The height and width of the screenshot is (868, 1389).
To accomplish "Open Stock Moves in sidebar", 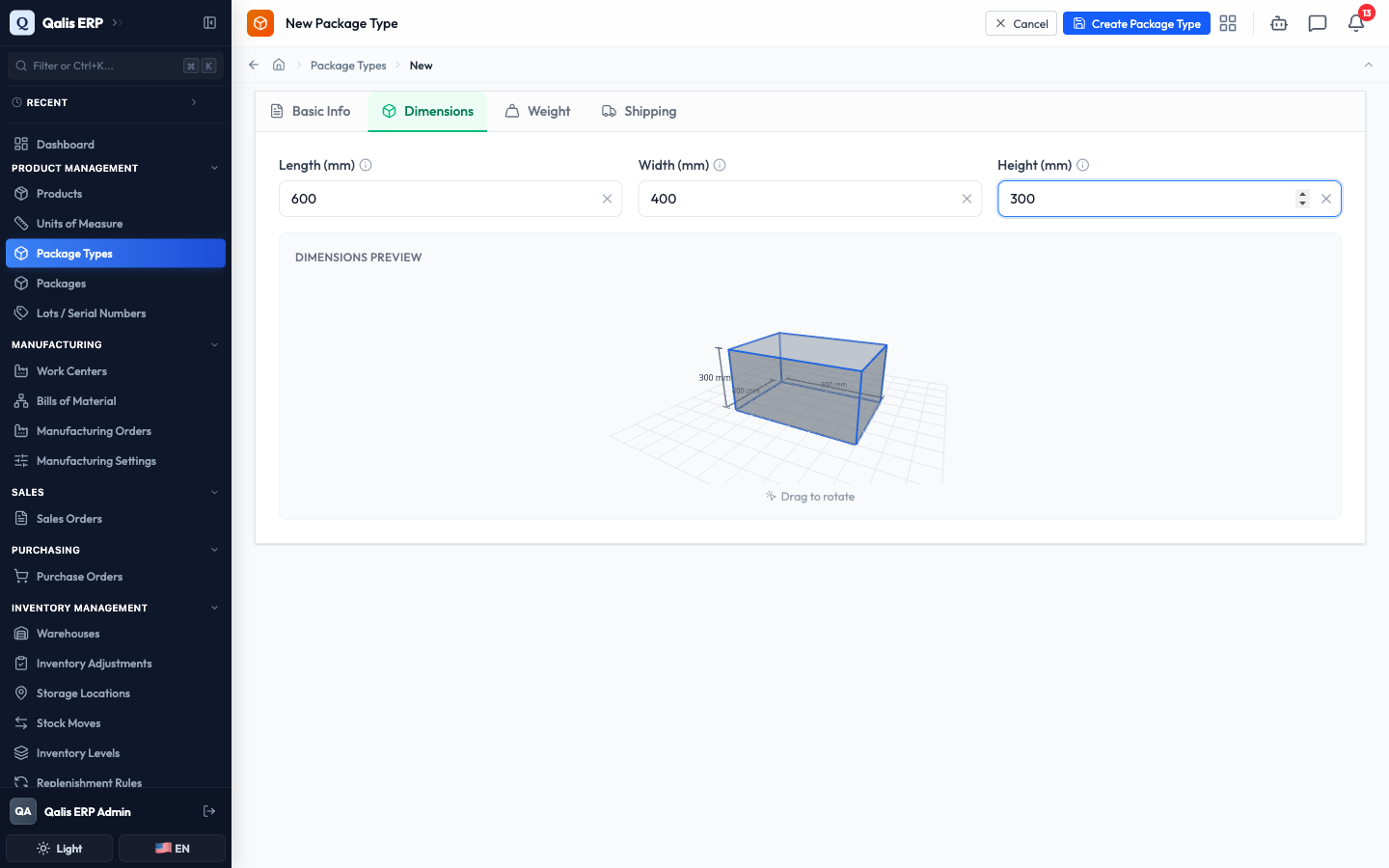I will (116, 723).
